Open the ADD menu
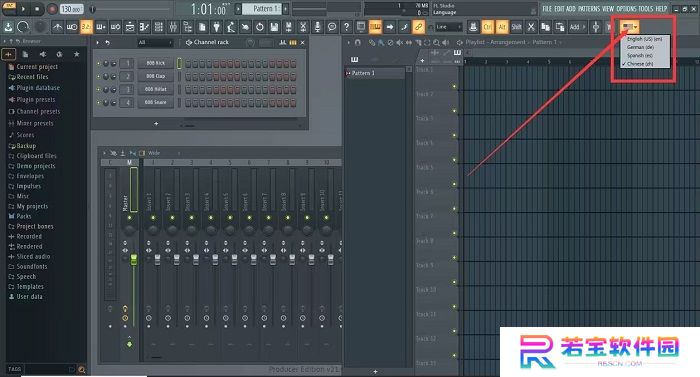The image size is (700, 377). [571, 8]
